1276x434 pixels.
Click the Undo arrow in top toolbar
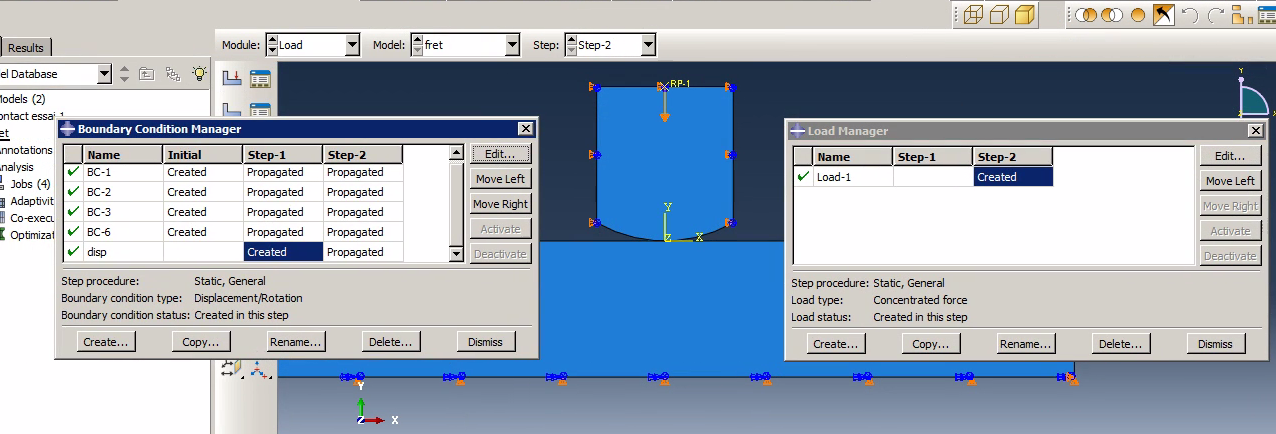[x=1190, y=15]
